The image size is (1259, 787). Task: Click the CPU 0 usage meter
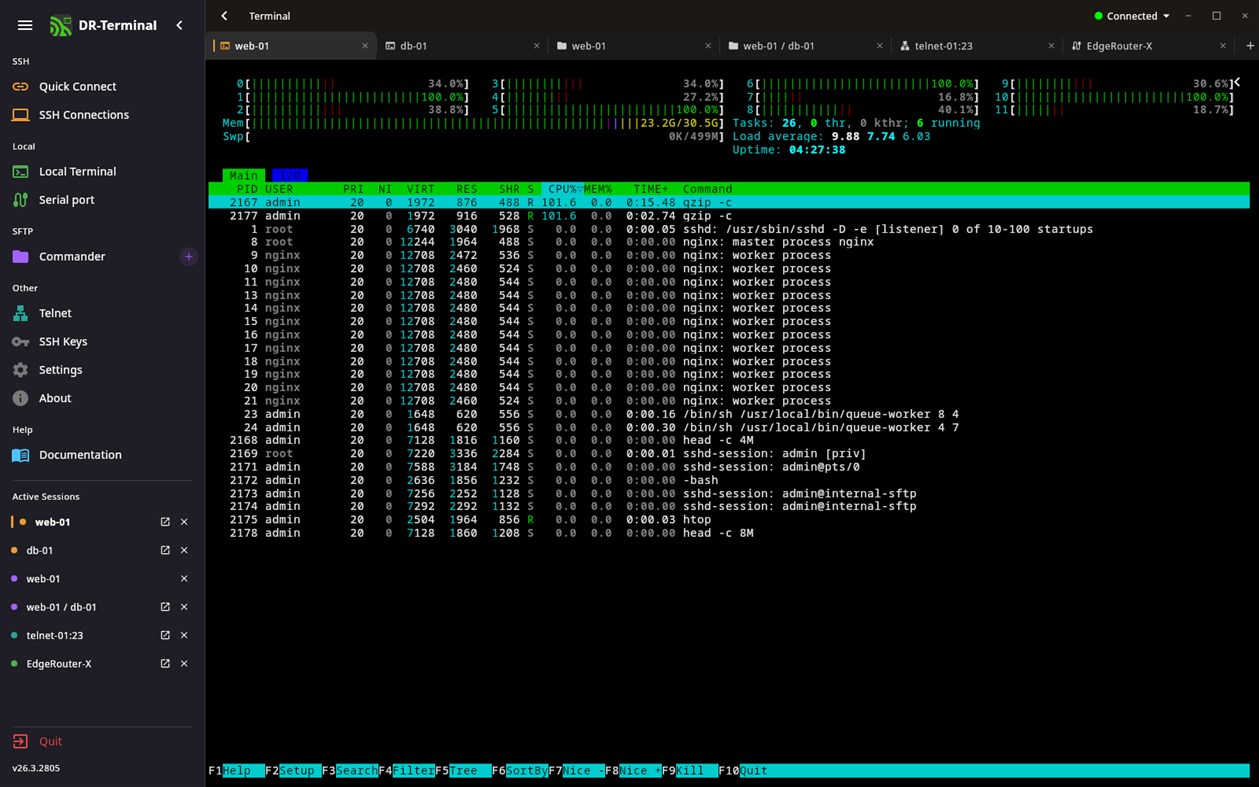click(353, 84)
